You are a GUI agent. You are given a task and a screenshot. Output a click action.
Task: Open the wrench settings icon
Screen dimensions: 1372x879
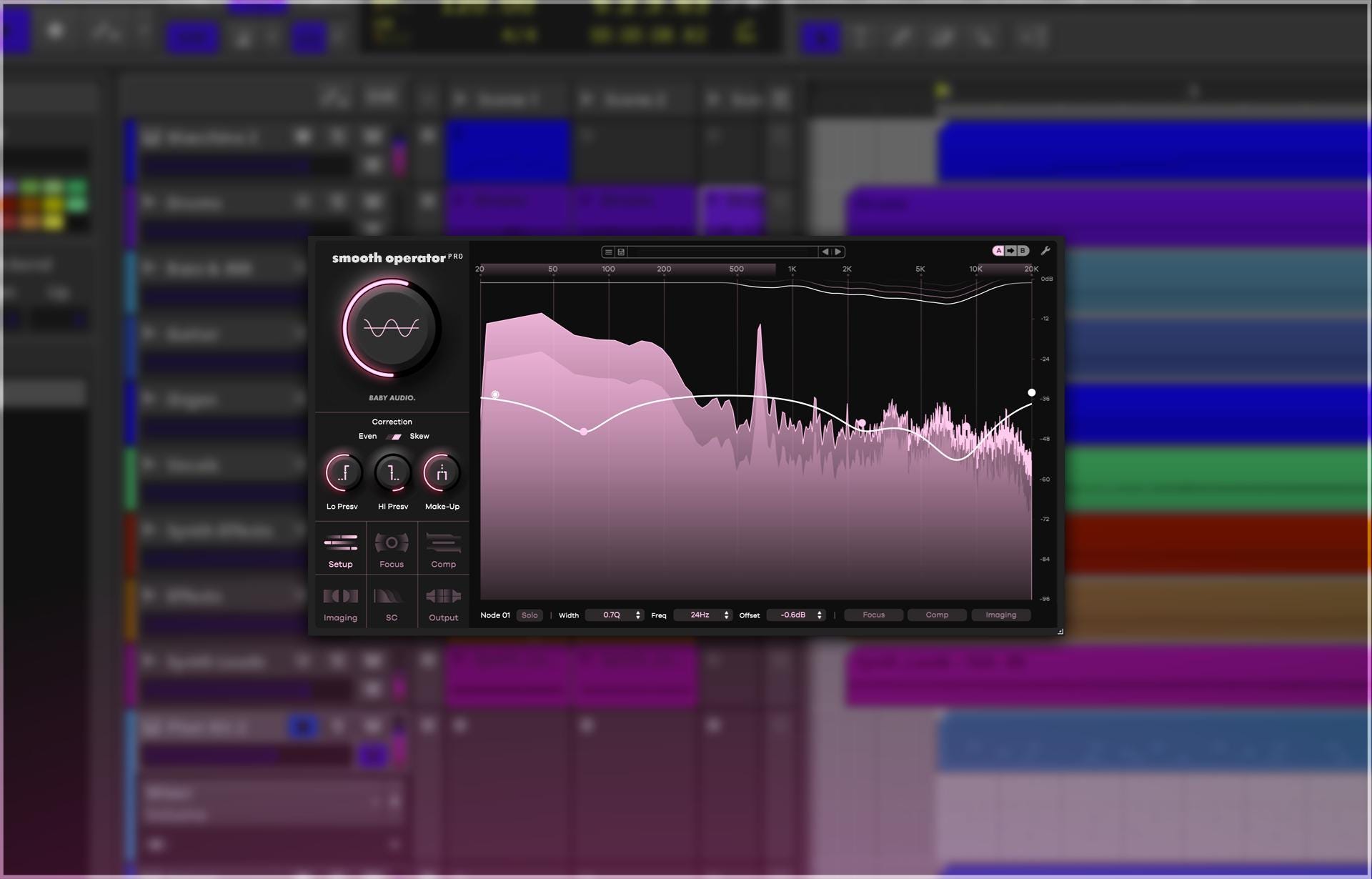coord(1045,251)
